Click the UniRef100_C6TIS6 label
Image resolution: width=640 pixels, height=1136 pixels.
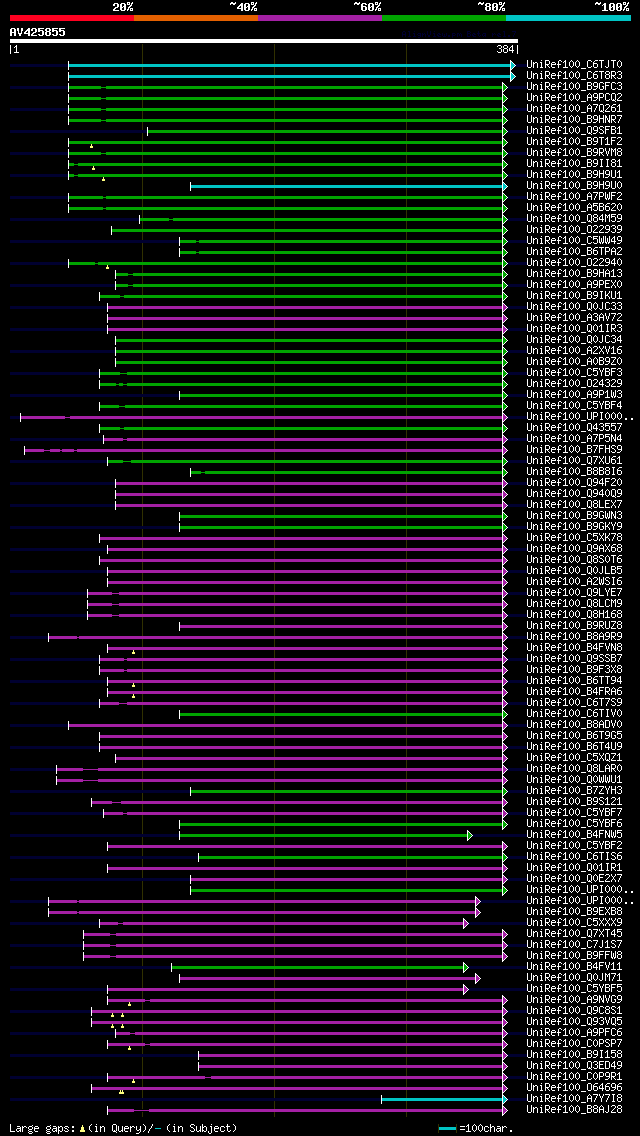tap(574, 858)
